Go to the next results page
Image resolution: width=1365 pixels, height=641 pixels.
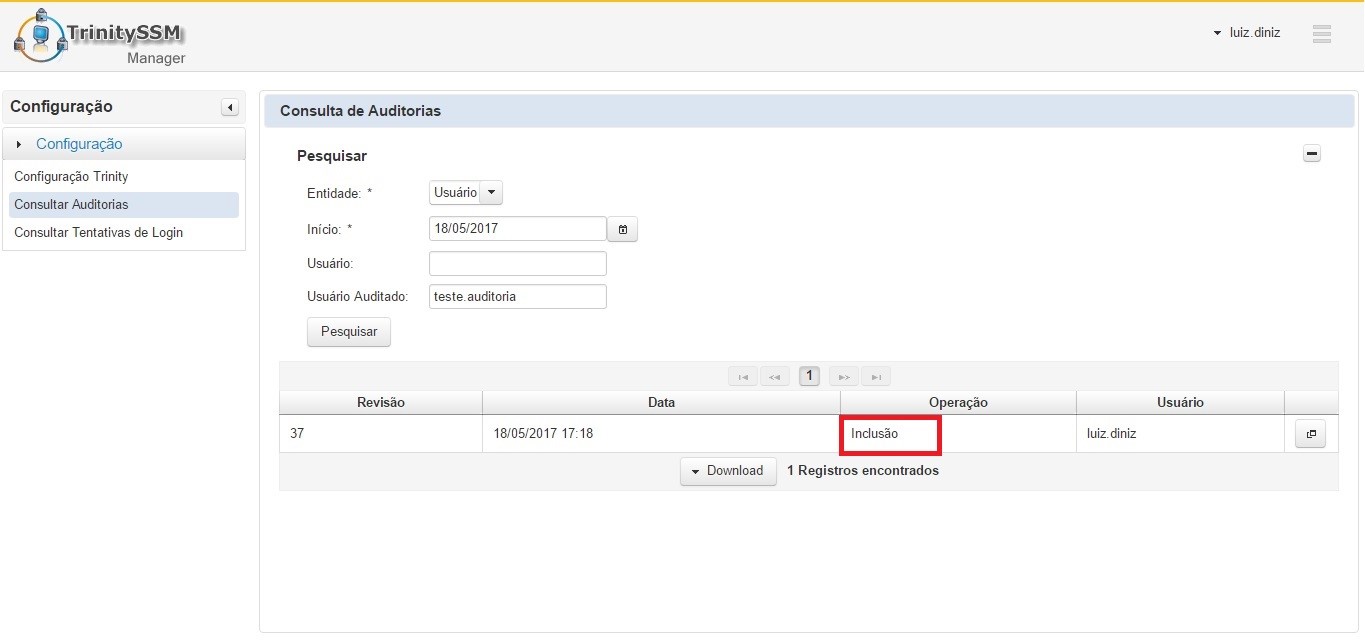coord(843,377)
